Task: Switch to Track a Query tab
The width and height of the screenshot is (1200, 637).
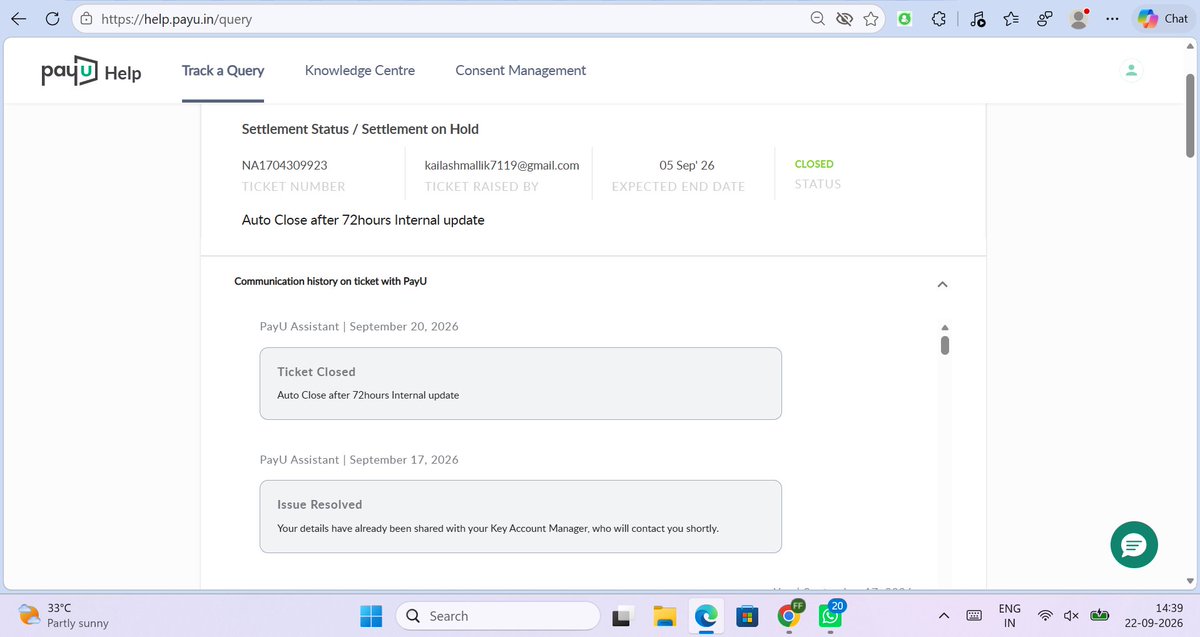Action: [223, 71]
